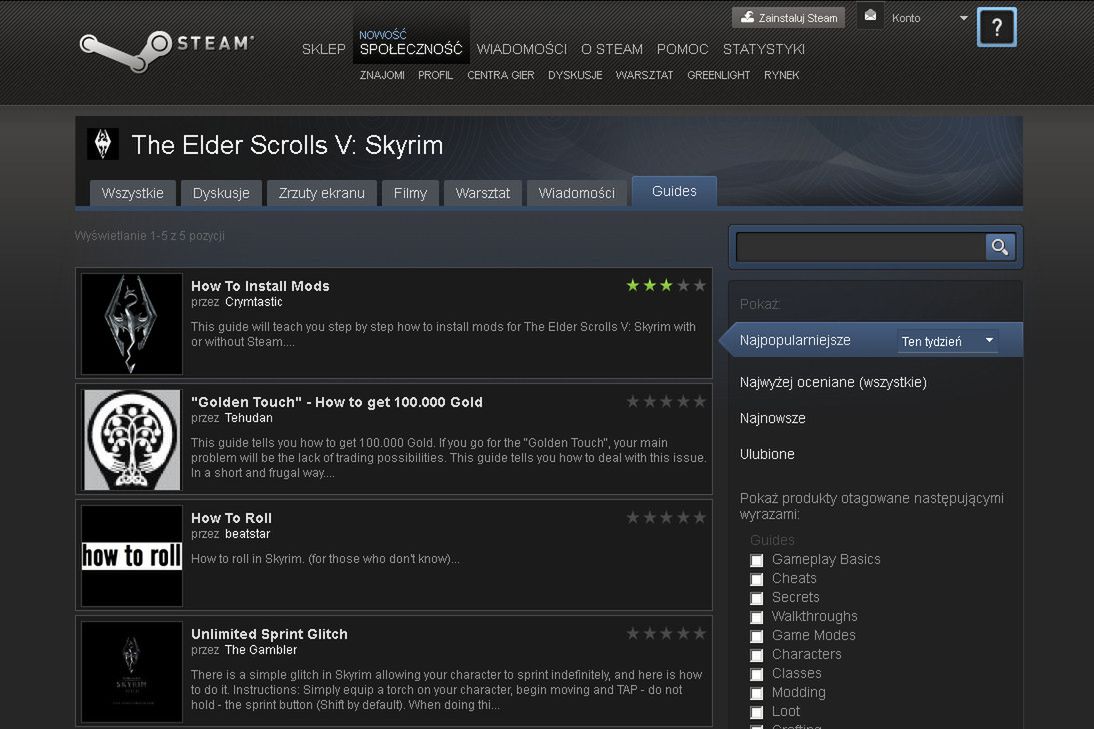Select the Modding checkbox
The height and width of the screenshot is (729, 1094).
coord(756,693)
